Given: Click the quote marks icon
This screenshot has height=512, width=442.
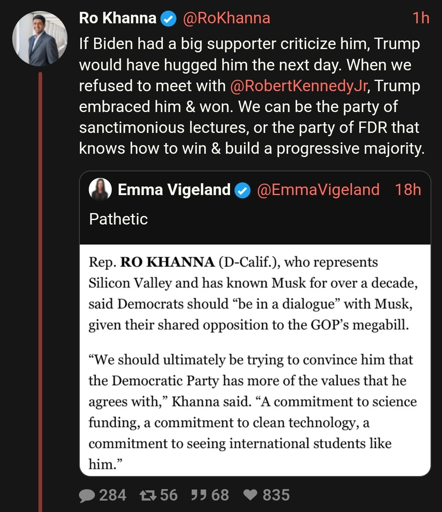Looking at the screenshot, I should point(199,495).
